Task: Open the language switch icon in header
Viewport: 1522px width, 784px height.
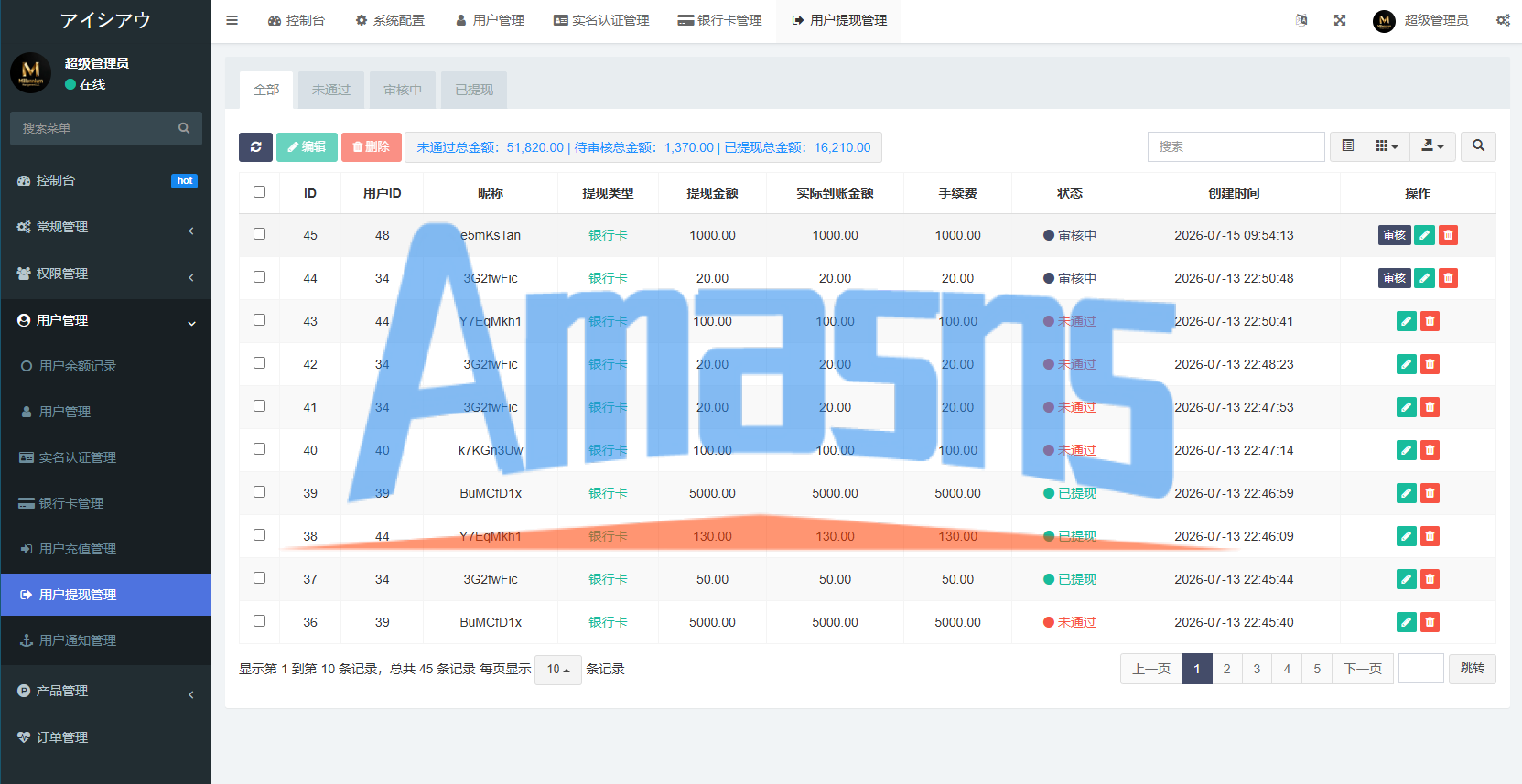Action: click(x=1301, y=20)
